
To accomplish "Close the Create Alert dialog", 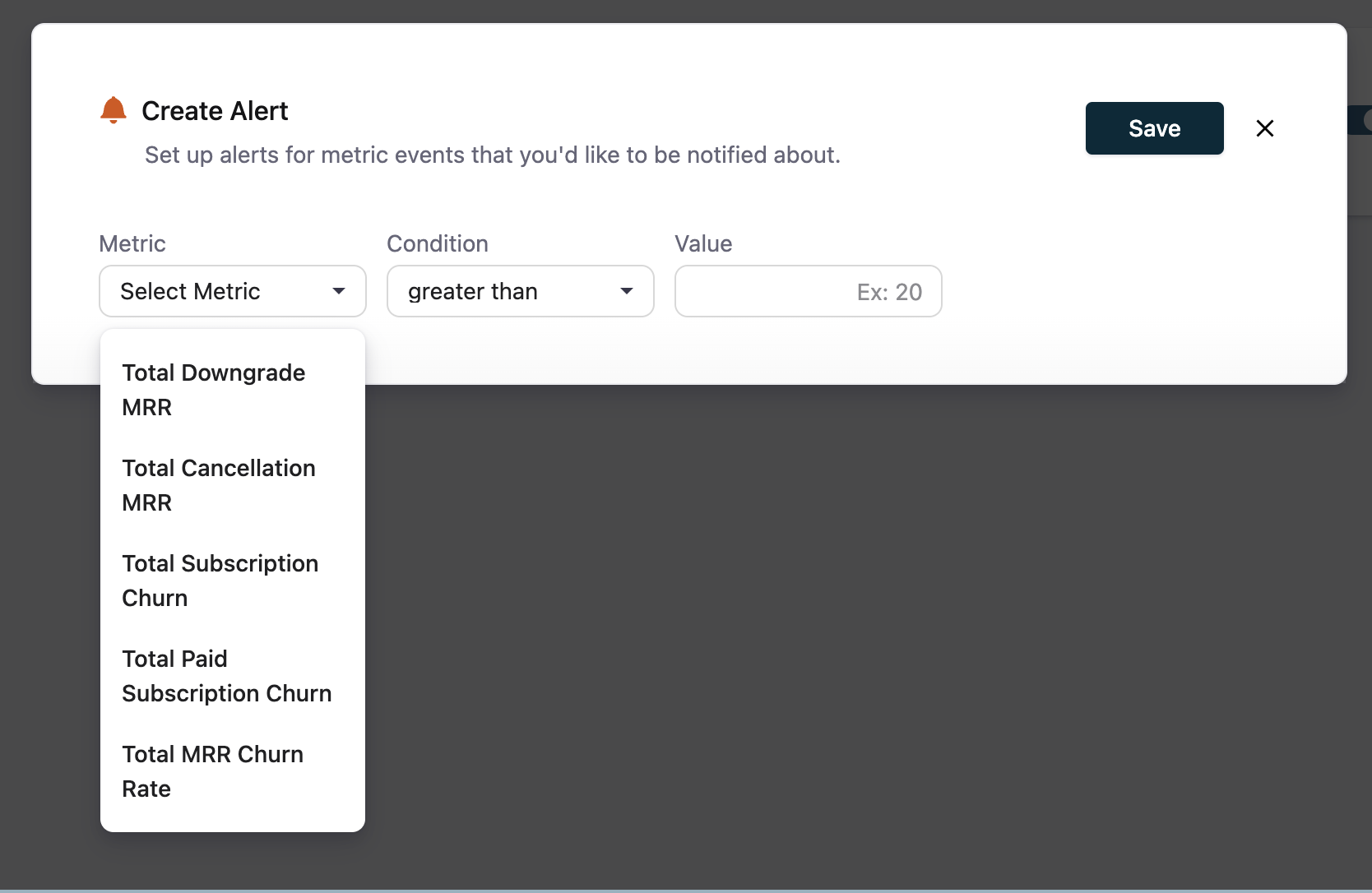I will [x=1264, y=128].
